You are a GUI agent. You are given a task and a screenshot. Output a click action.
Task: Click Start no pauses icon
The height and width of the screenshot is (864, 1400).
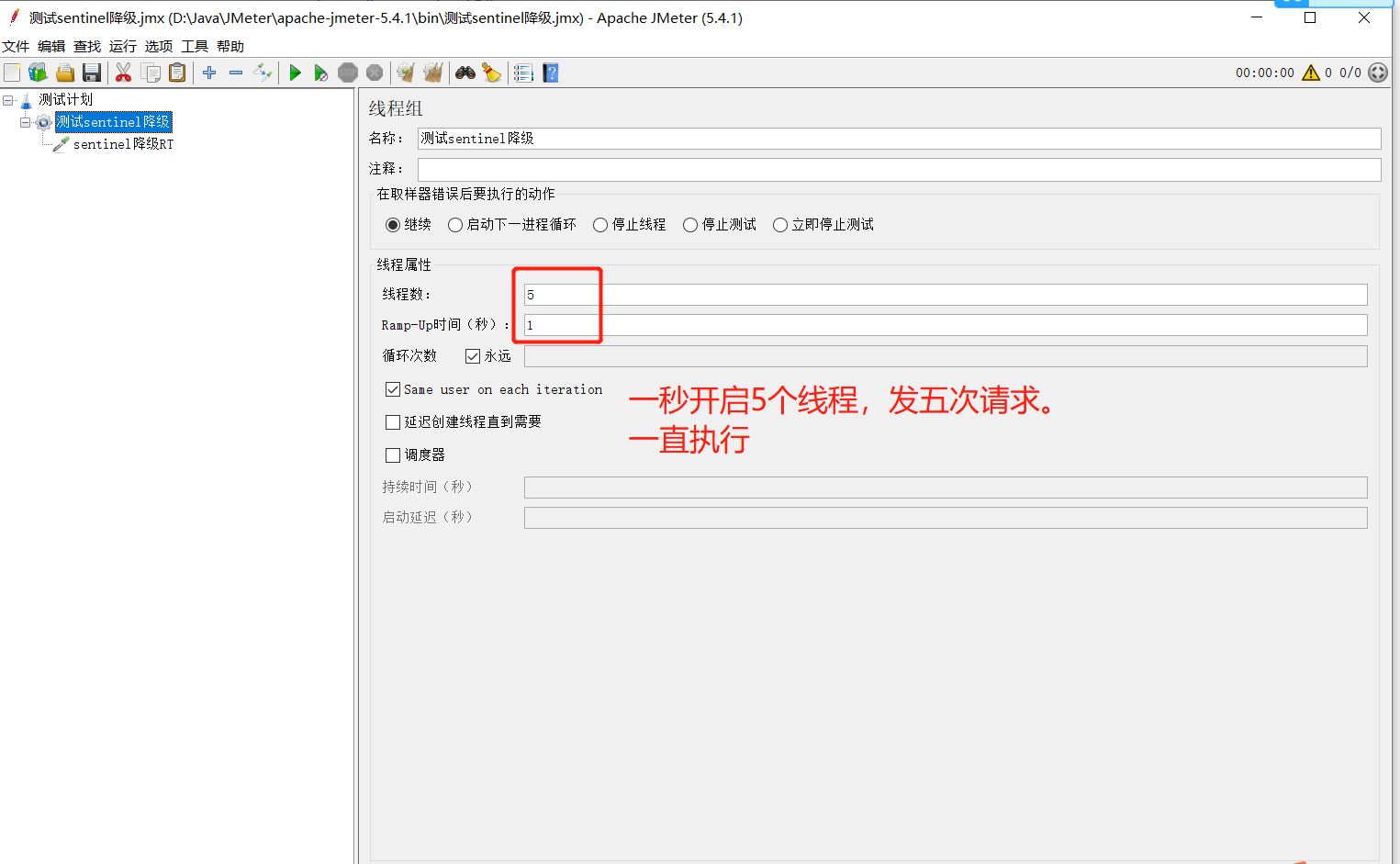click(320, 73)
